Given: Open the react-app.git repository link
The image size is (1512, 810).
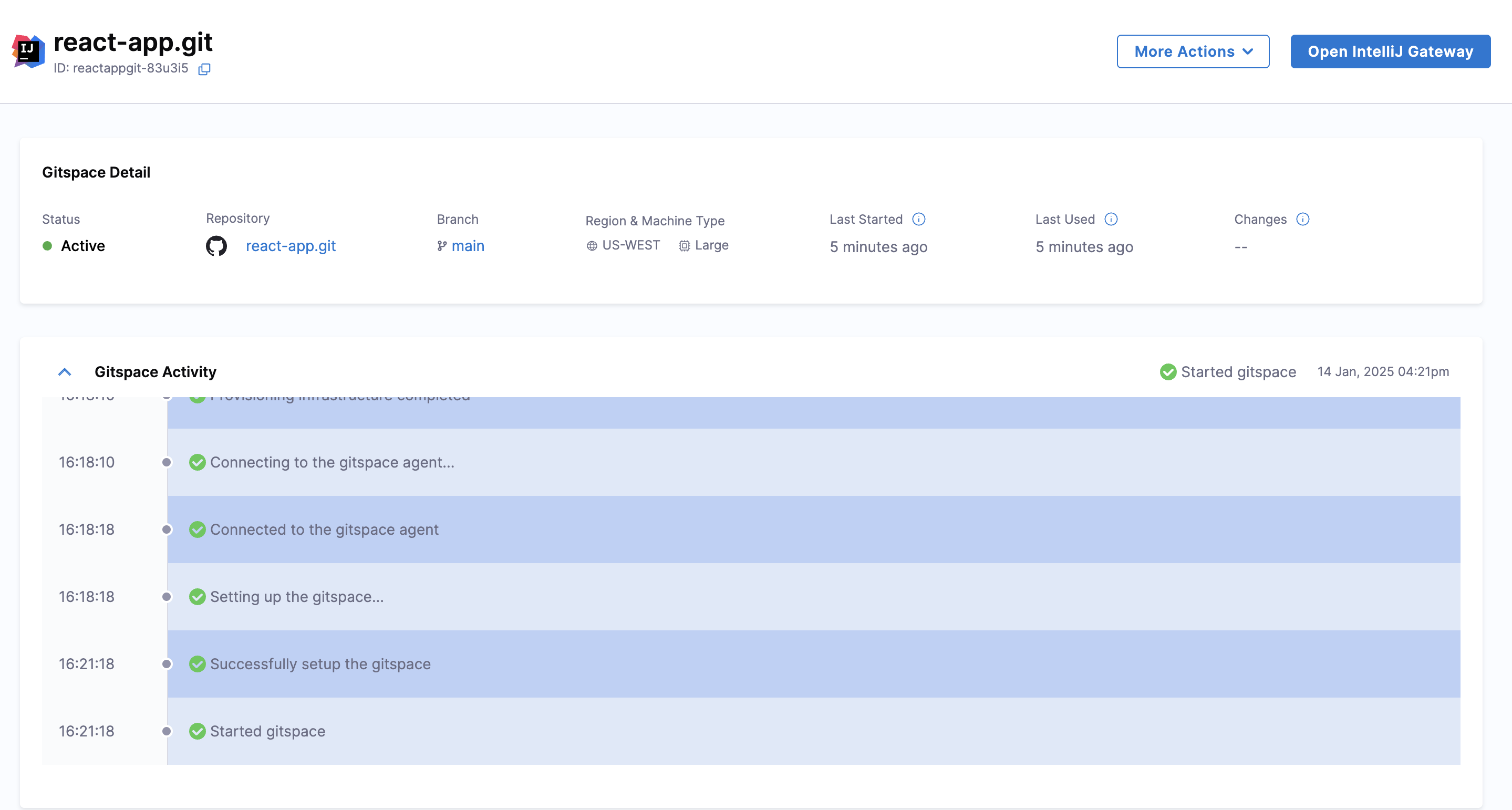Looking at the screenshot, I should (291, 246).
